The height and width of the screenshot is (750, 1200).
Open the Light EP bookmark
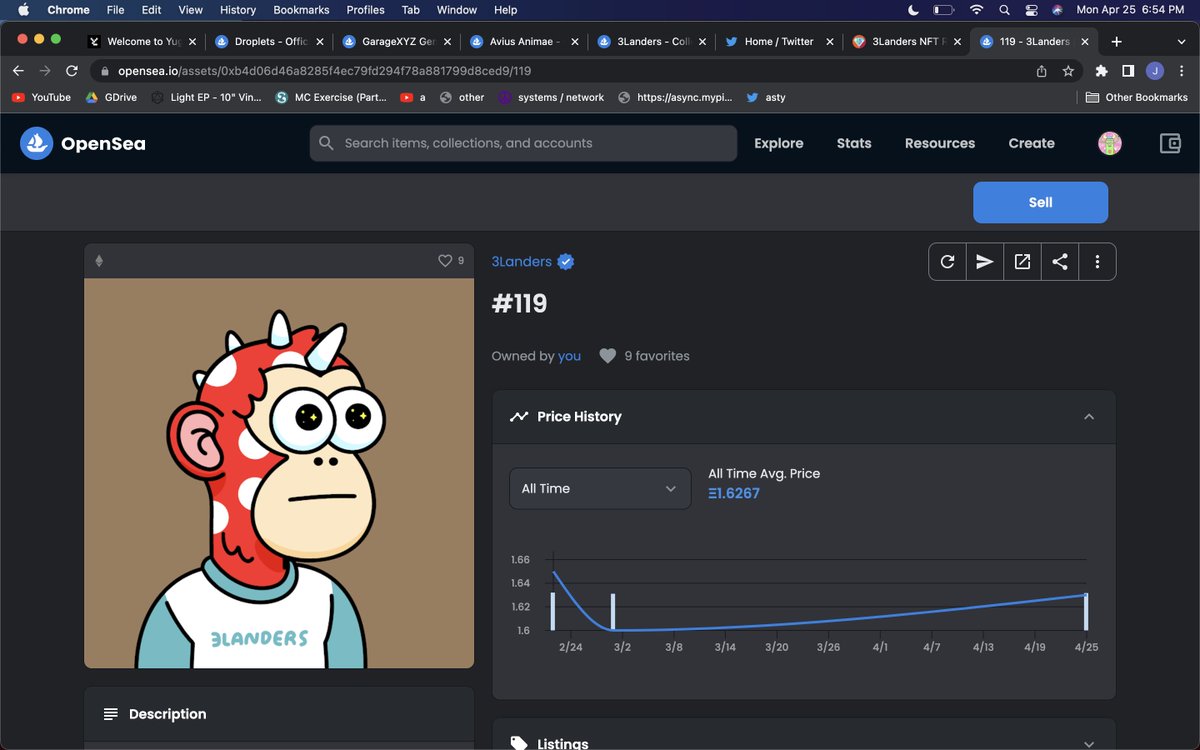[206, 97]
